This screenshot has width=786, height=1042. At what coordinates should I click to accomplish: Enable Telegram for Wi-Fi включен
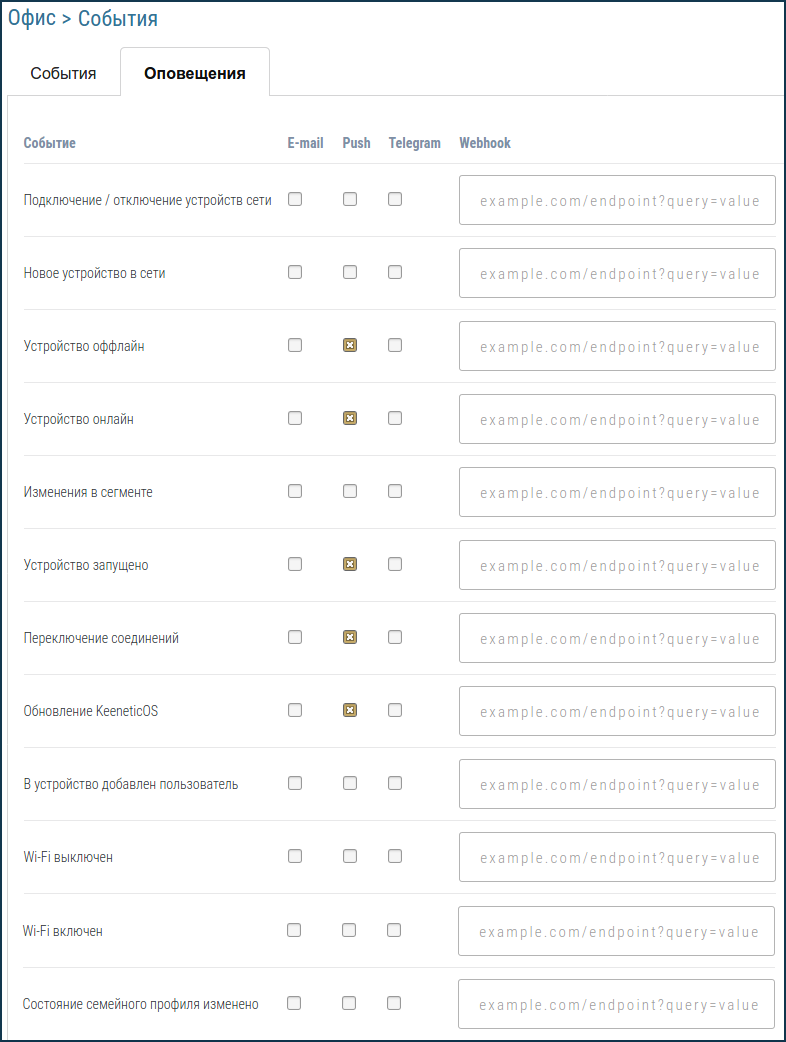tap(394, 929)
